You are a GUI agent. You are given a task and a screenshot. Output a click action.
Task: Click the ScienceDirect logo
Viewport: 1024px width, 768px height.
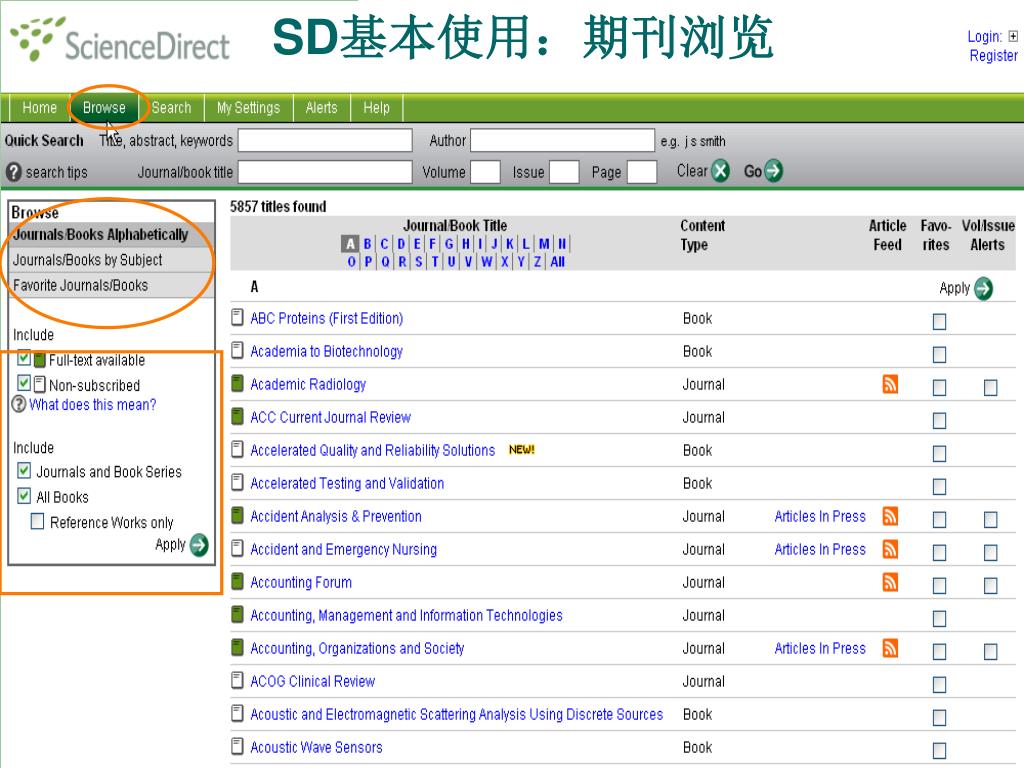point(120,40)
